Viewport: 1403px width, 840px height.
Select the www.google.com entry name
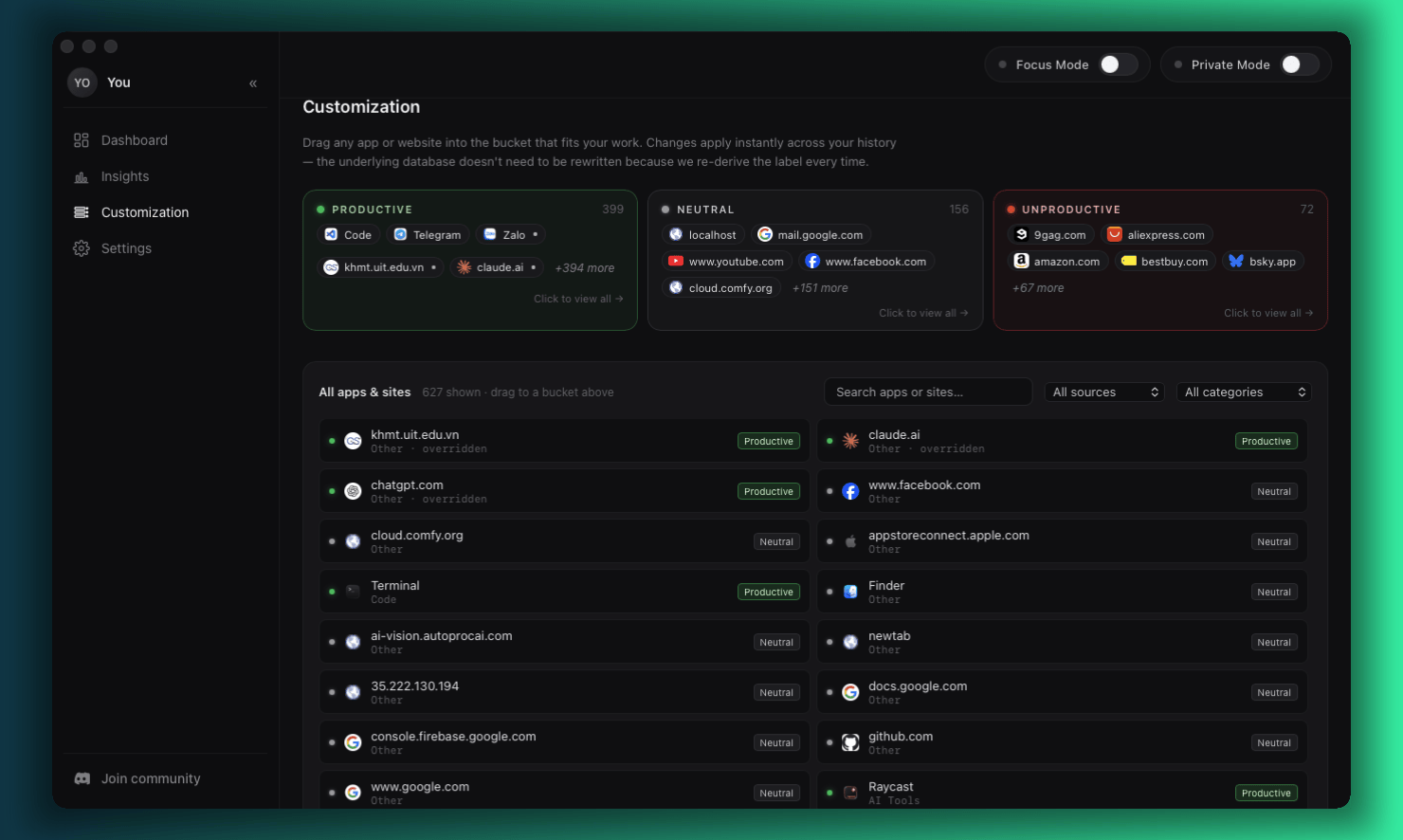(x=420, y=787)
